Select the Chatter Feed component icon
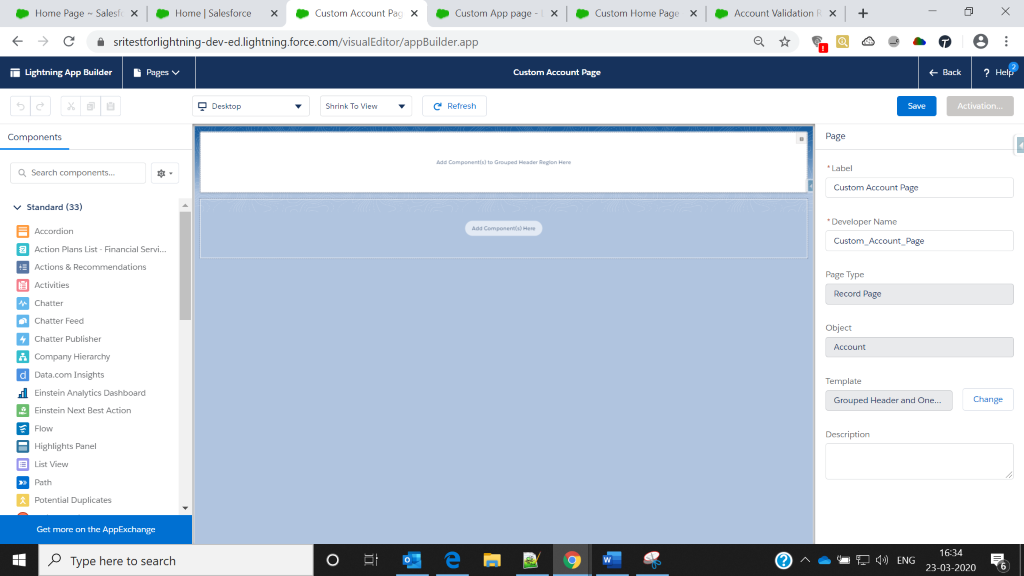 [x=23, y=321]
